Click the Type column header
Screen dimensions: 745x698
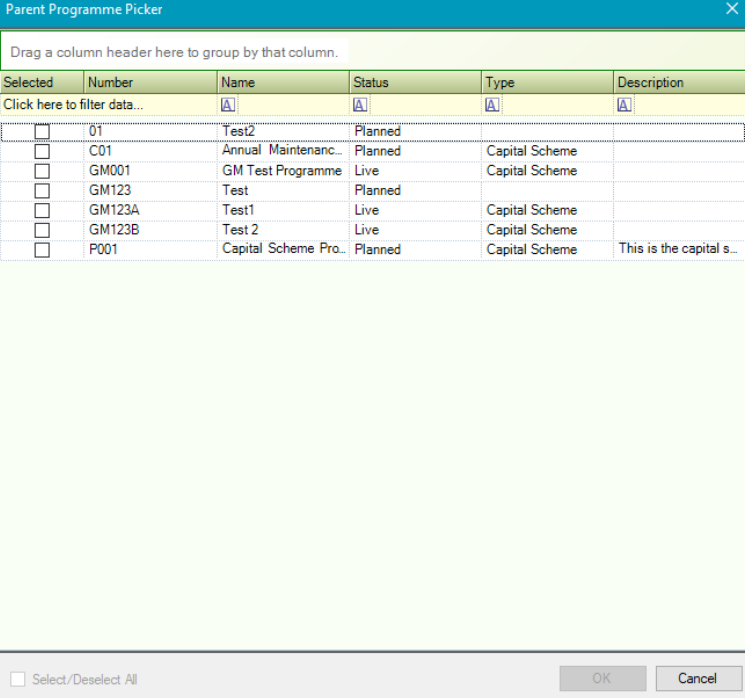tap(547, 83)
